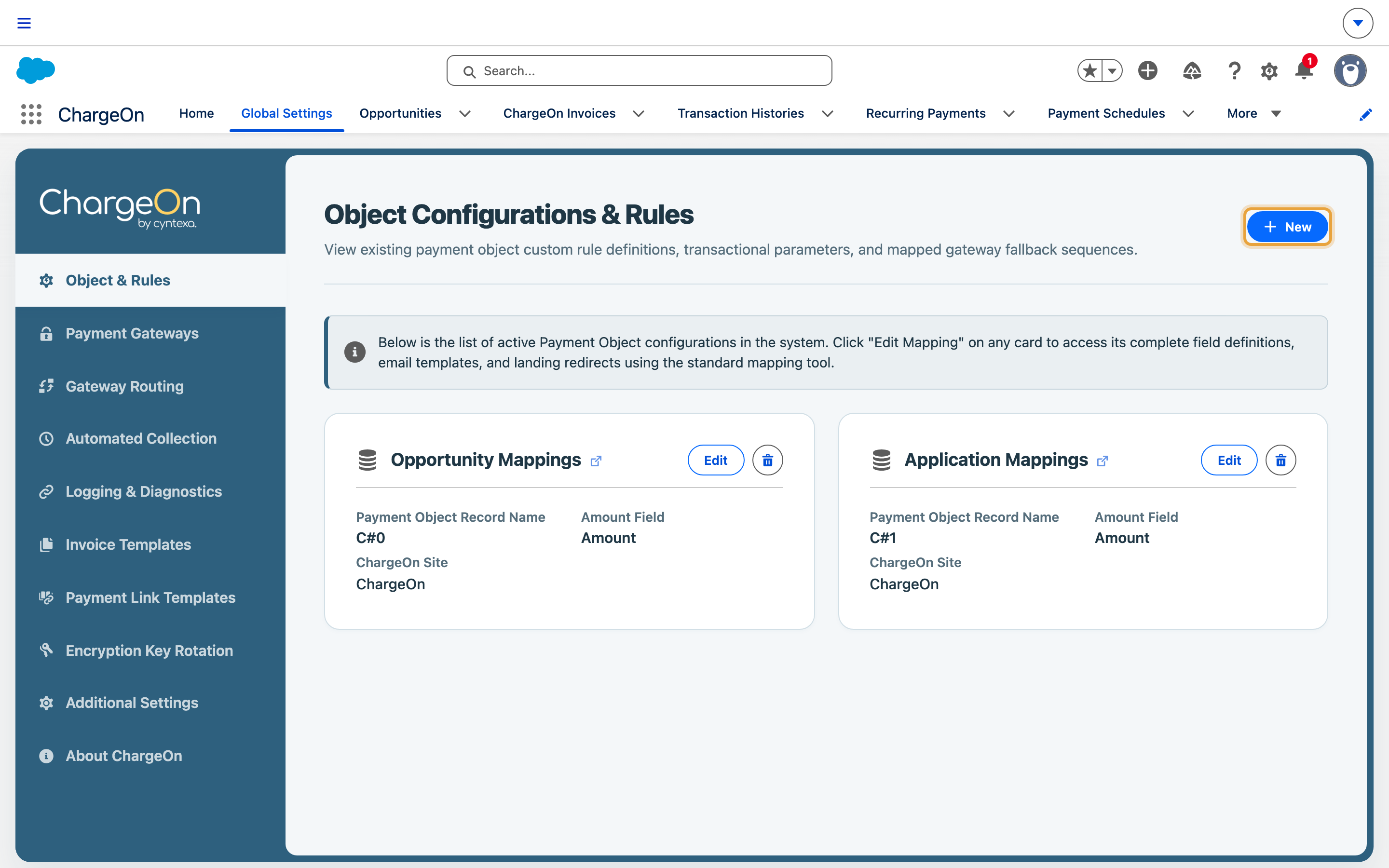The height and width of the screenshot is (868, 1389).
Task: Click the Salesforce cloud logo
Action: click(x=36, y=70)
